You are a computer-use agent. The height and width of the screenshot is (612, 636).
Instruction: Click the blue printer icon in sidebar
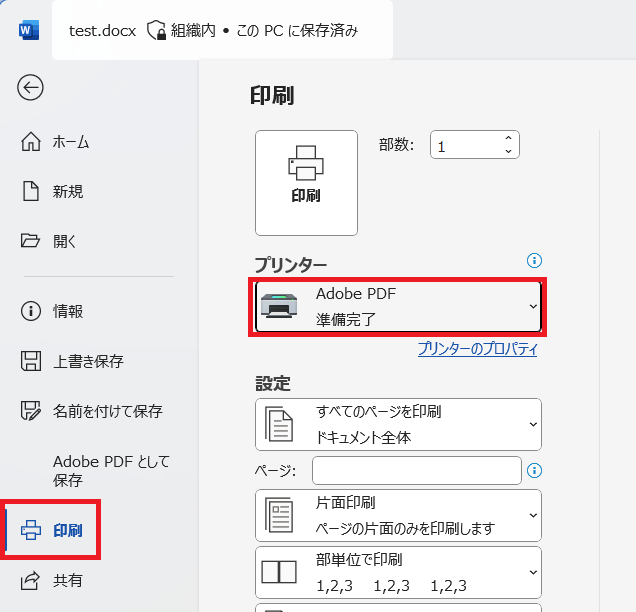coord(31,530)
